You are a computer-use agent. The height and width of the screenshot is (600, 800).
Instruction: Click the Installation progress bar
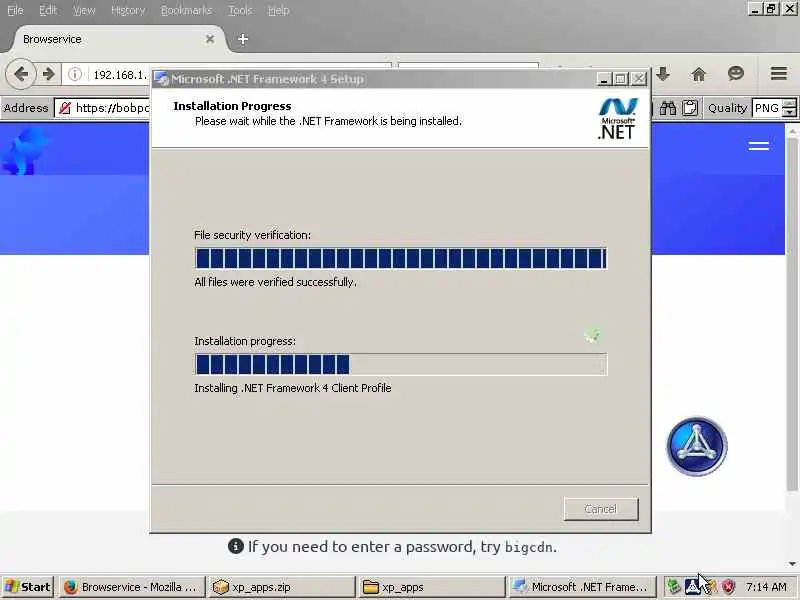(401, 364)
